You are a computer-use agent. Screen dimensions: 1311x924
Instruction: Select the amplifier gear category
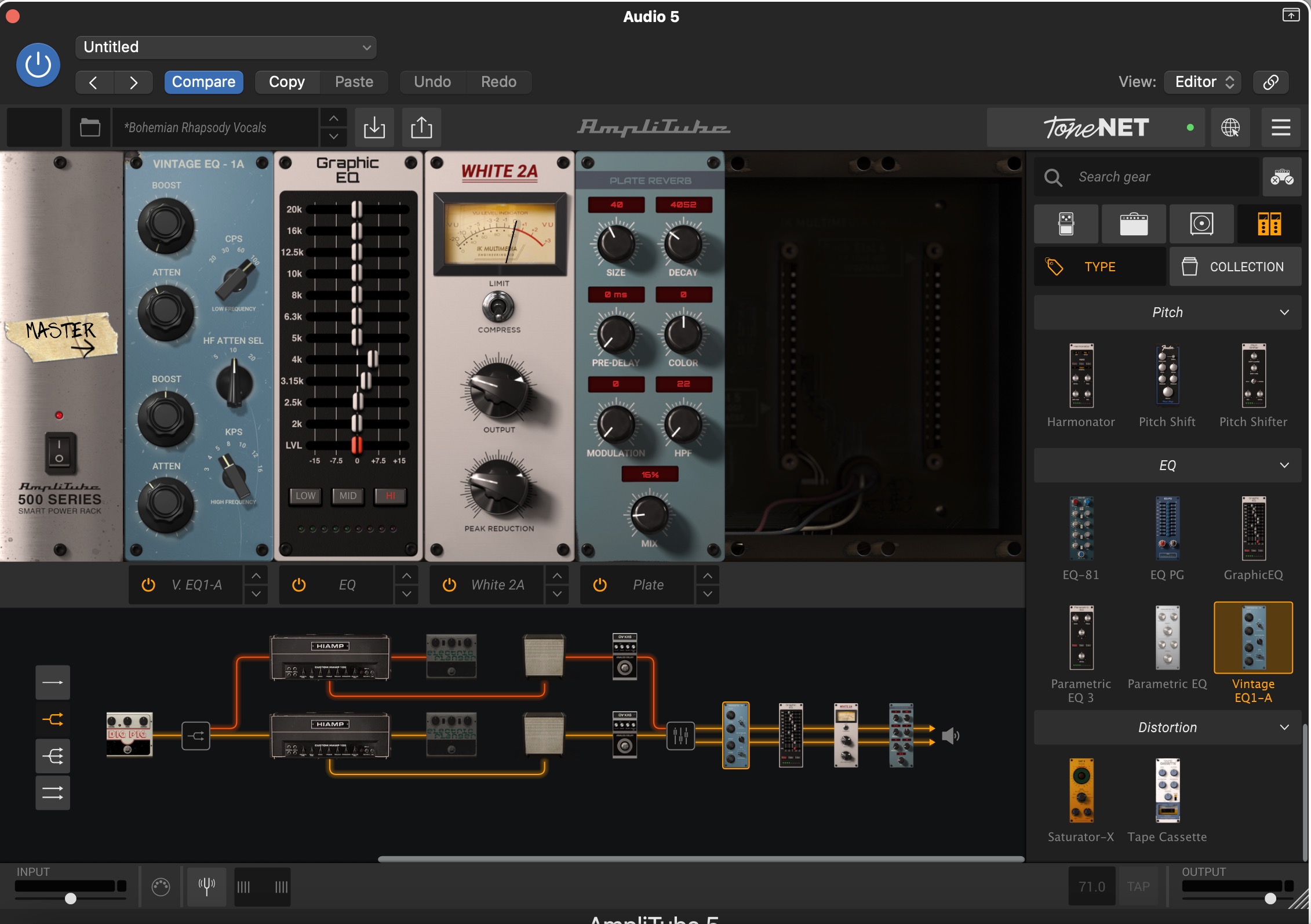tap(1134, 224)
